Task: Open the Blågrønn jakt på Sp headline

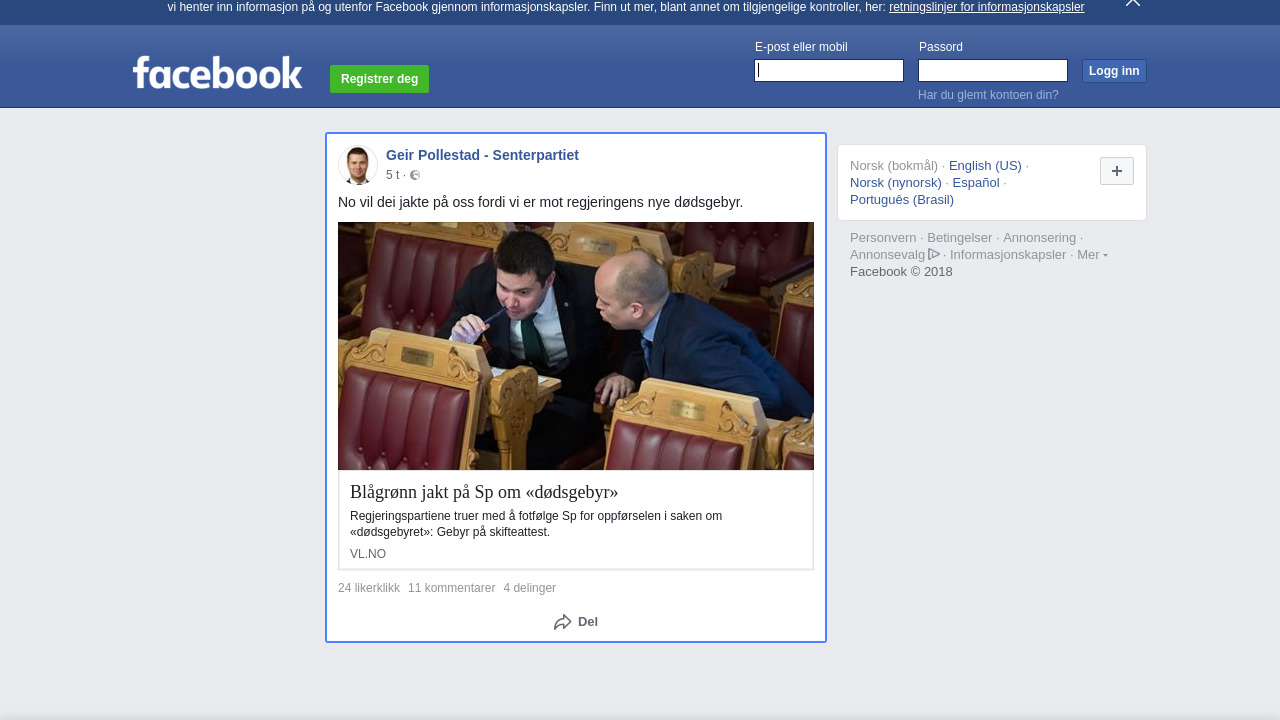Action: [x=484, y=492]
